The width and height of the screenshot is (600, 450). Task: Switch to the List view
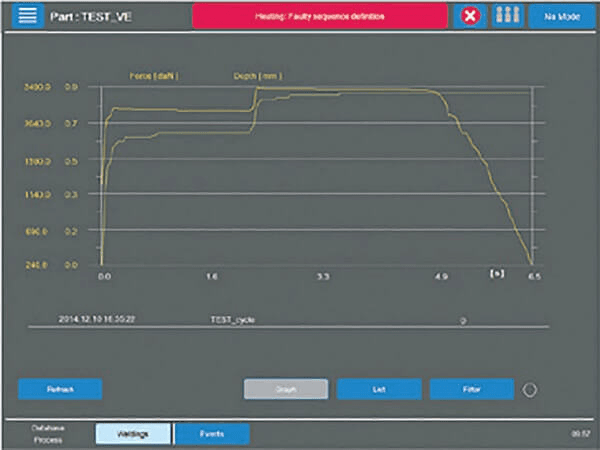pyautogui.click(x=379, y=389)
